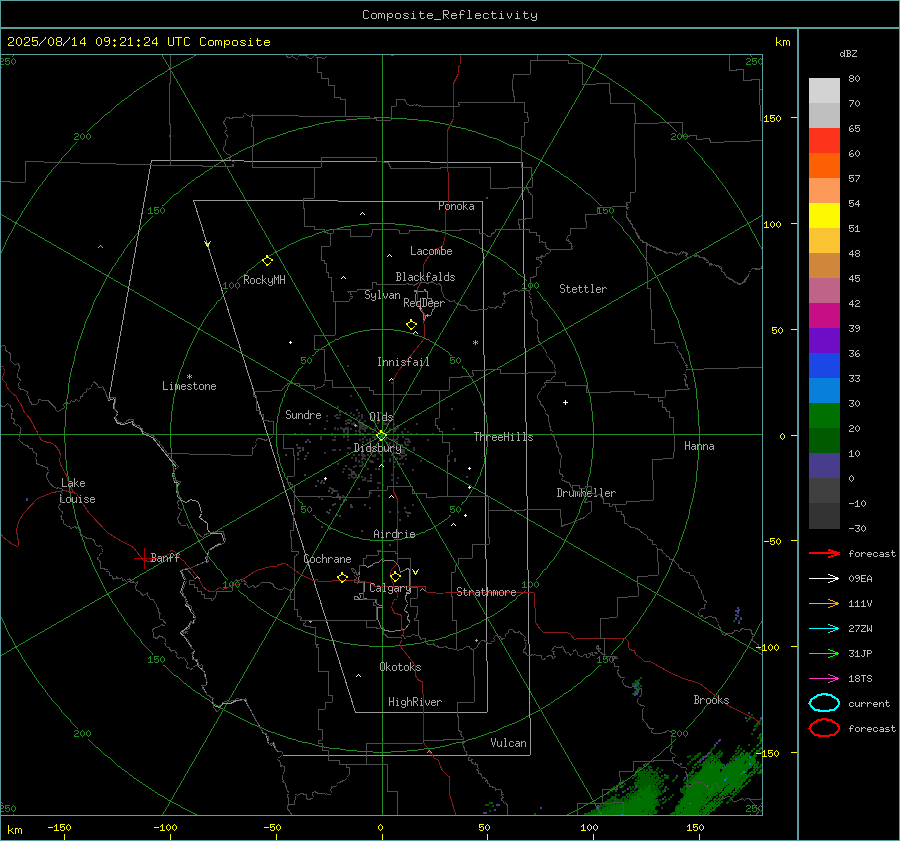Select the magenta 18TS arrow in legend
900x841 pixels.
tap(824, 679)
